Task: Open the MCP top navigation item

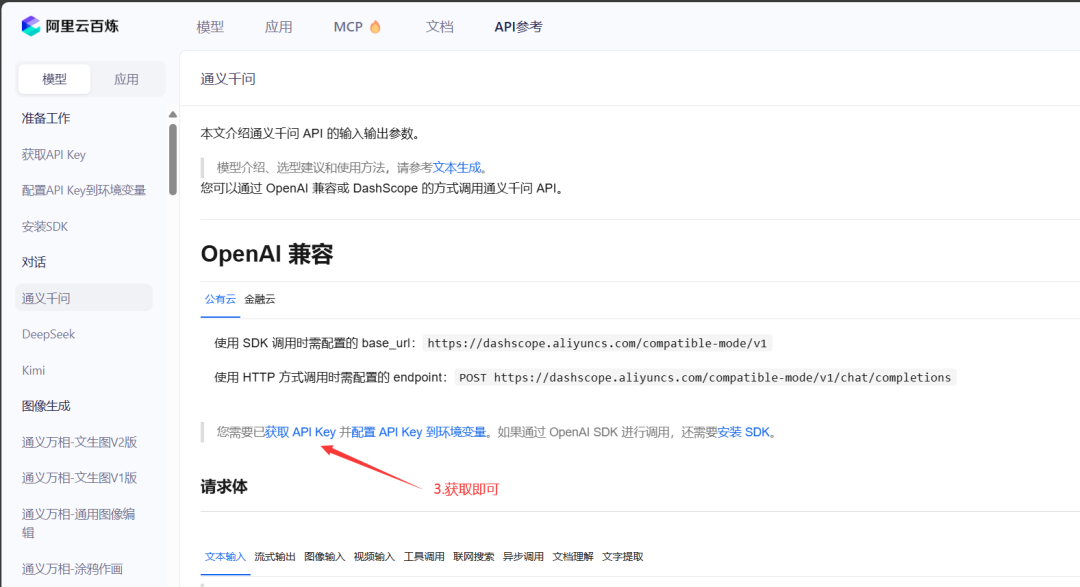Action: pyautogui.click(x=348, y=27)
